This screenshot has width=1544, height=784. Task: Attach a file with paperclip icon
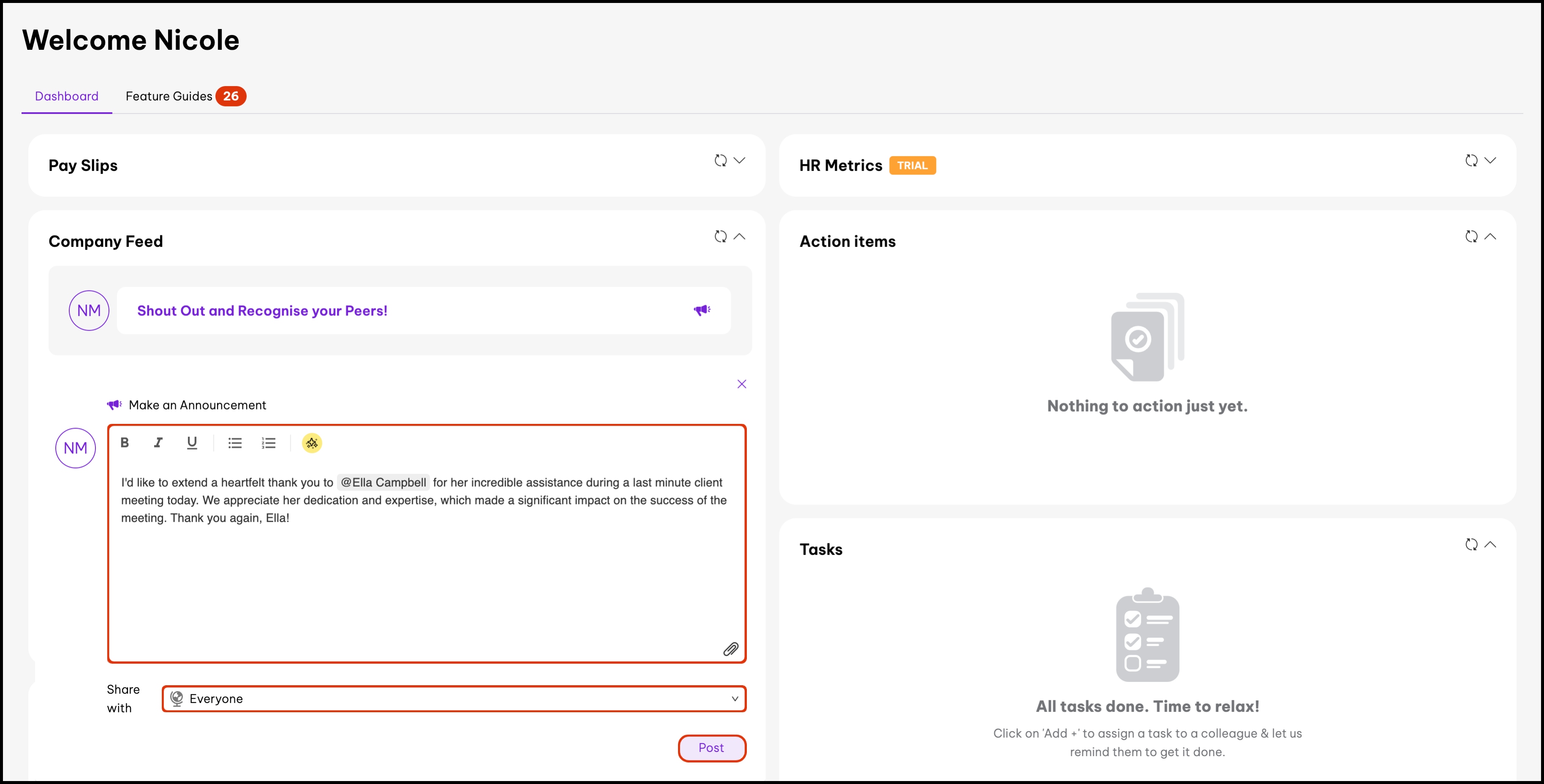pos(731,649)
